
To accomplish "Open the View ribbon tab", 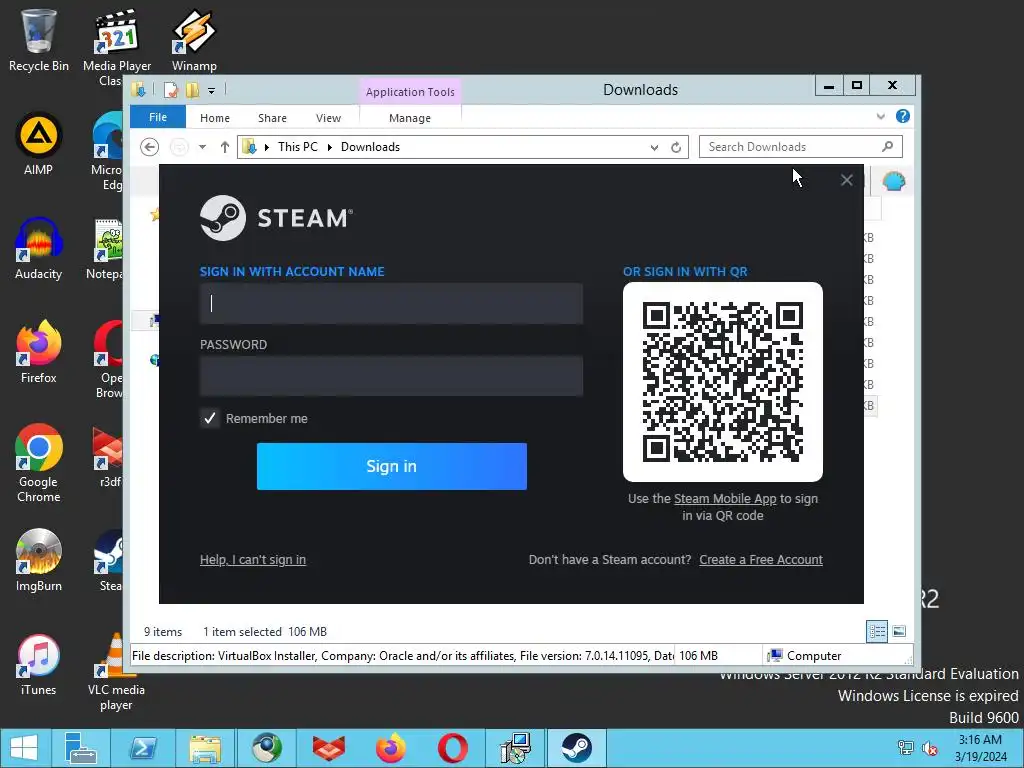I will coord(328,118).
